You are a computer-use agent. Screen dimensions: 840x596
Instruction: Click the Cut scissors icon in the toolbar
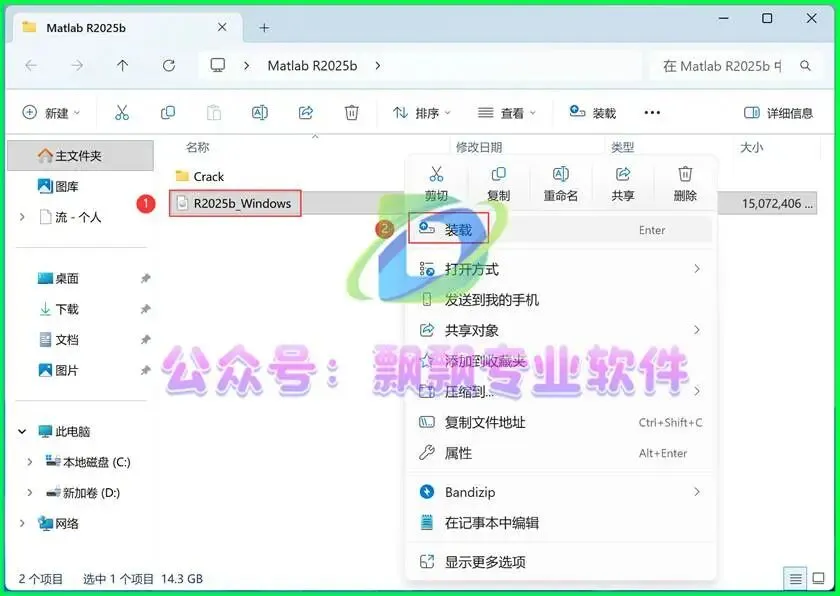(122, 112)
